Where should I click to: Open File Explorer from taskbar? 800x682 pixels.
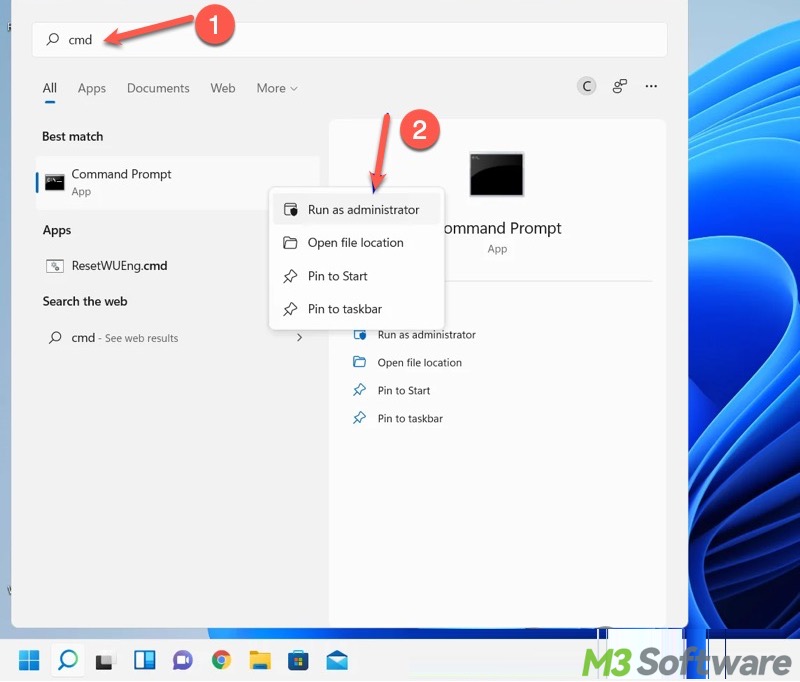pos(260,660)
